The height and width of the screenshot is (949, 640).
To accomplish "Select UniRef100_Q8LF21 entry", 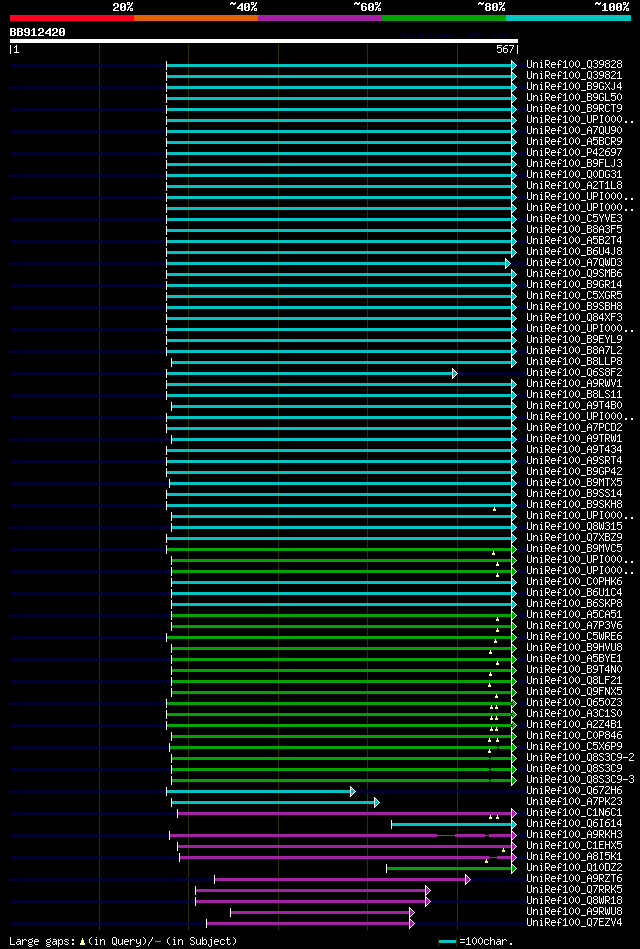I will point(574,680).
